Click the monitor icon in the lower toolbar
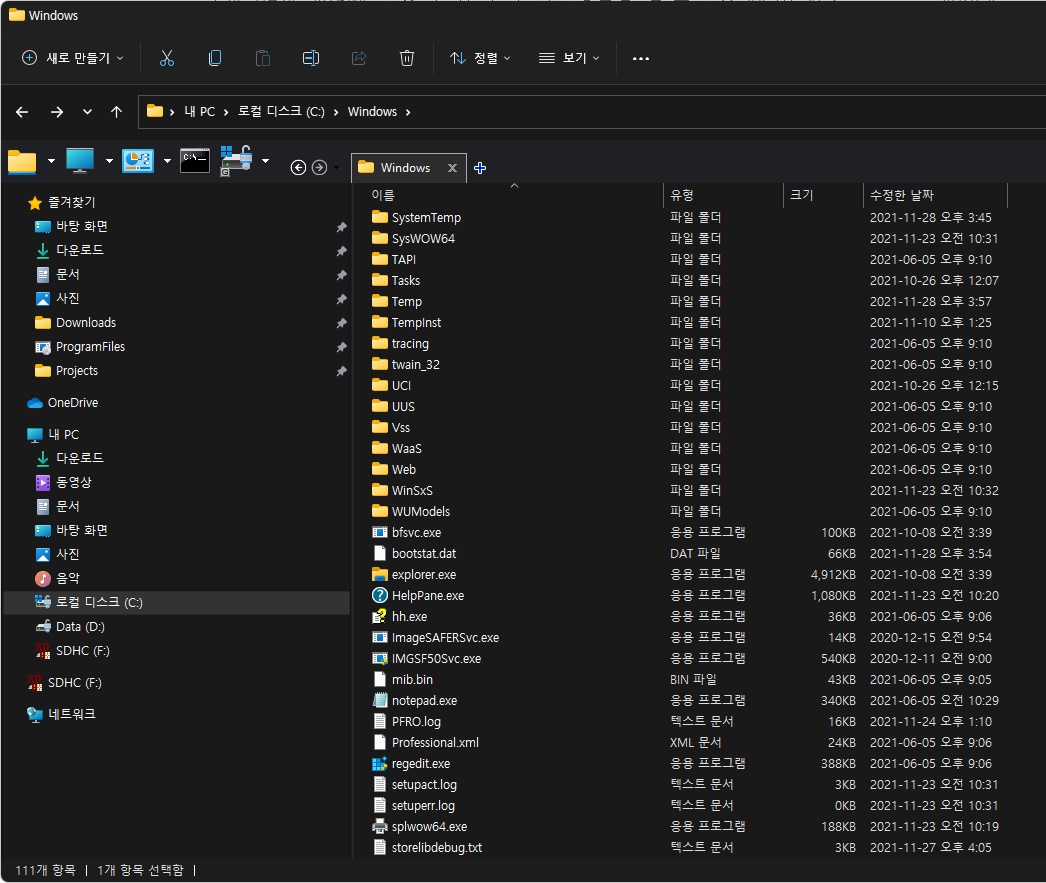The image size is (1046, 883). (x=80, y=161)
